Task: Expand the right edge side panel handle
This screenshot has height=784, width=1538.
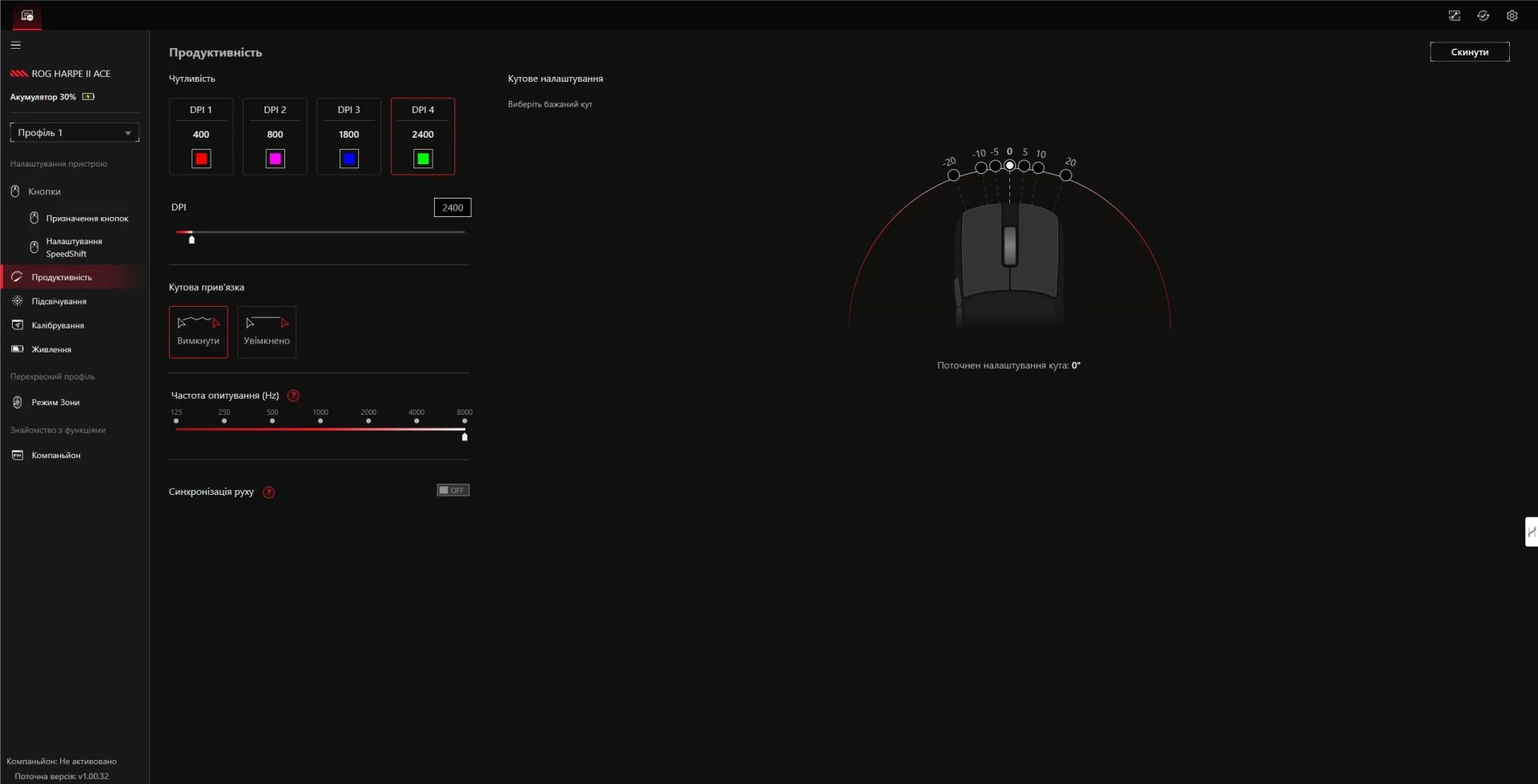Action: tap(1531, 532)
